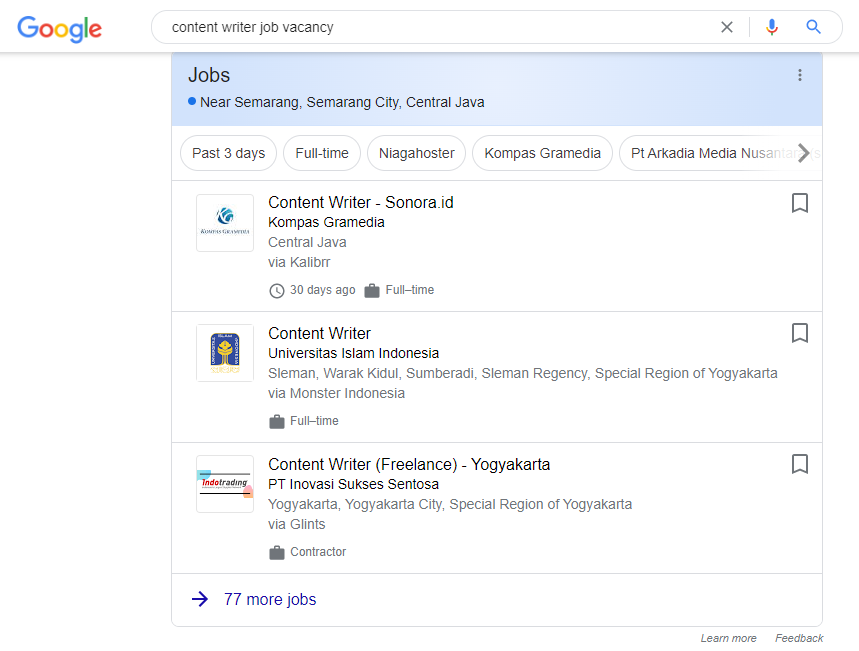Viewport: 859px width, 651px height.
Task: Select the Past 3 days filter chip
Action: pos(228,153)
